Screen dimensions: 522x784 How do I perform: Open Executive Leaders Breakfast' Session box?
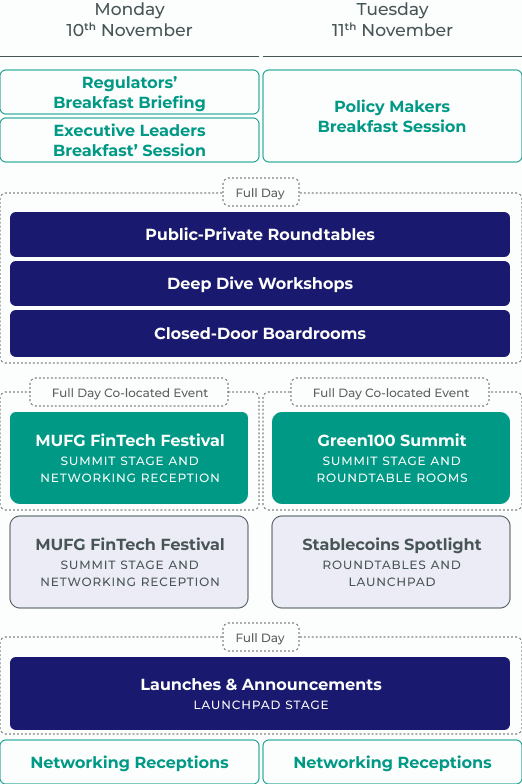tap(130, 140)
